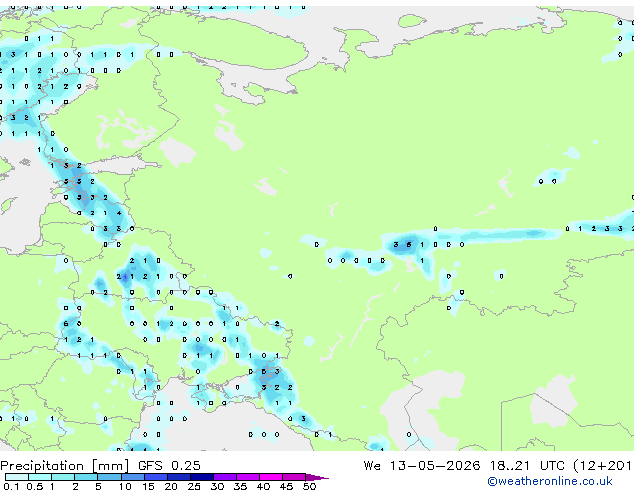Screen dimensions: 634x490
Task: Click the '30' legend scale value
Action: [217, 486]
